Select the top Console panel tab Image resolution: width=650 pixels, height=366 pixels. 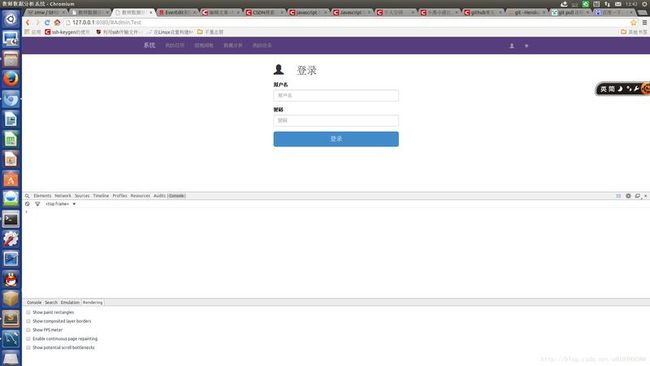tap(177, 196)
